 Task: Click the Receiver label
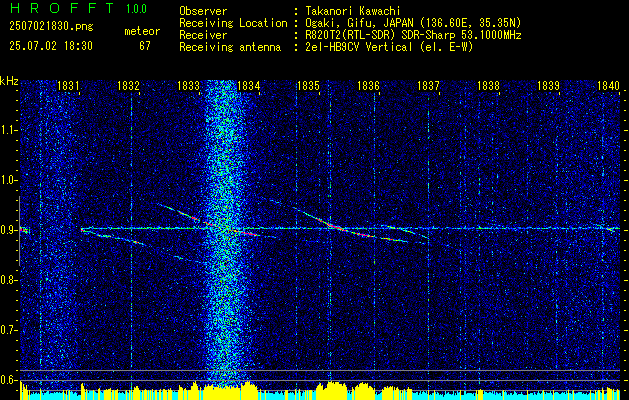pos(203,35)
